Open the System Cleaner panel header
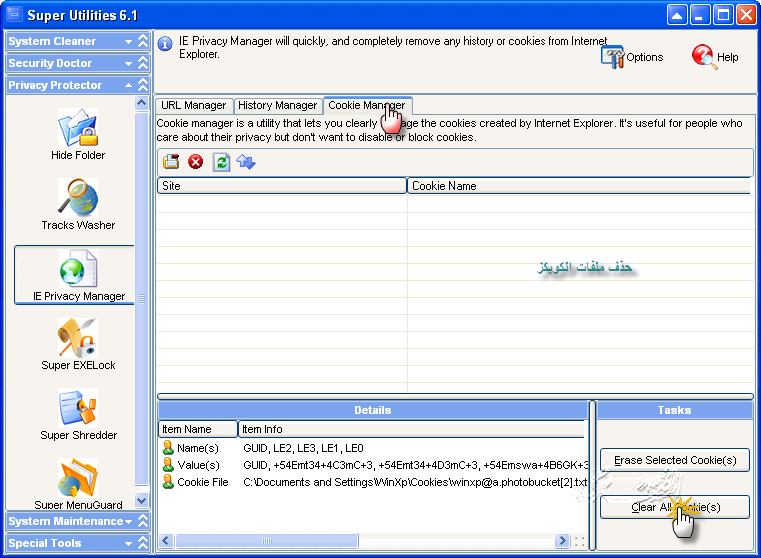The height and width of the screenshot is (558, 761). point(78,41)
